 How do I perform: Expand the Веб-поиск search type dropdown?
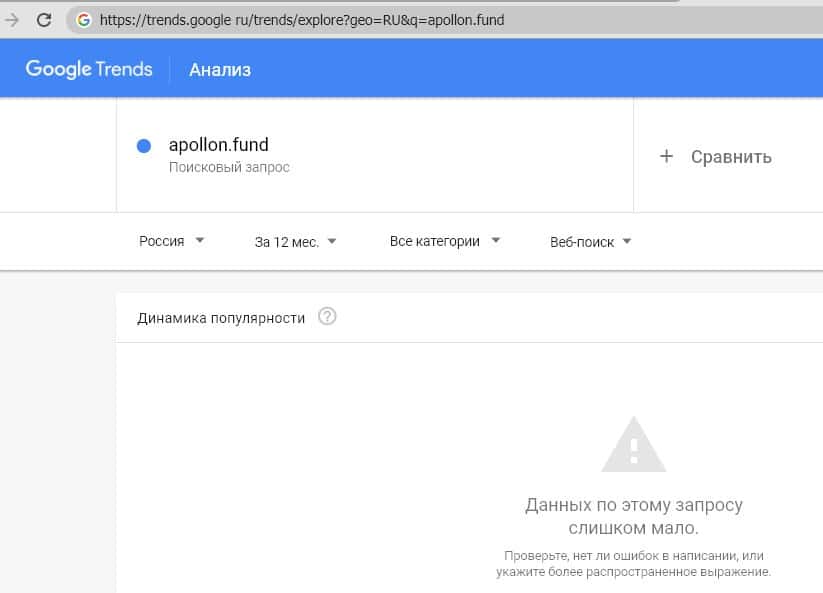pyautogui.click(x=591, y=241)
